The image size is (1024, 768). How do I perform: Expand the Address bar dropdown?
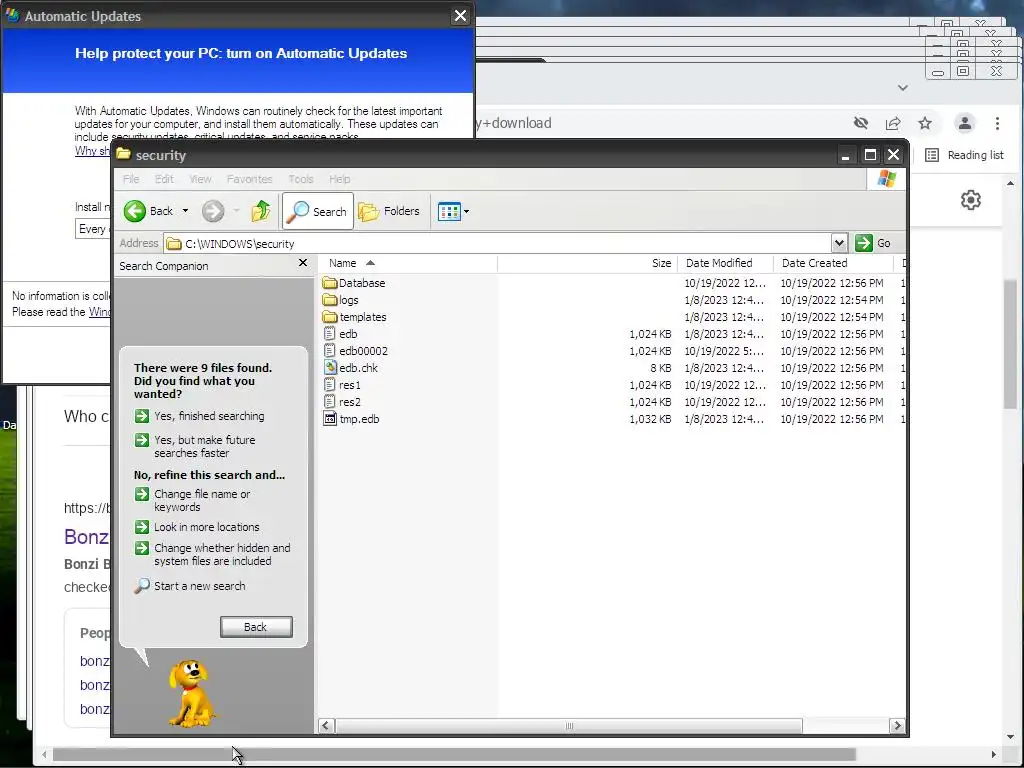[x=839, y=243]
